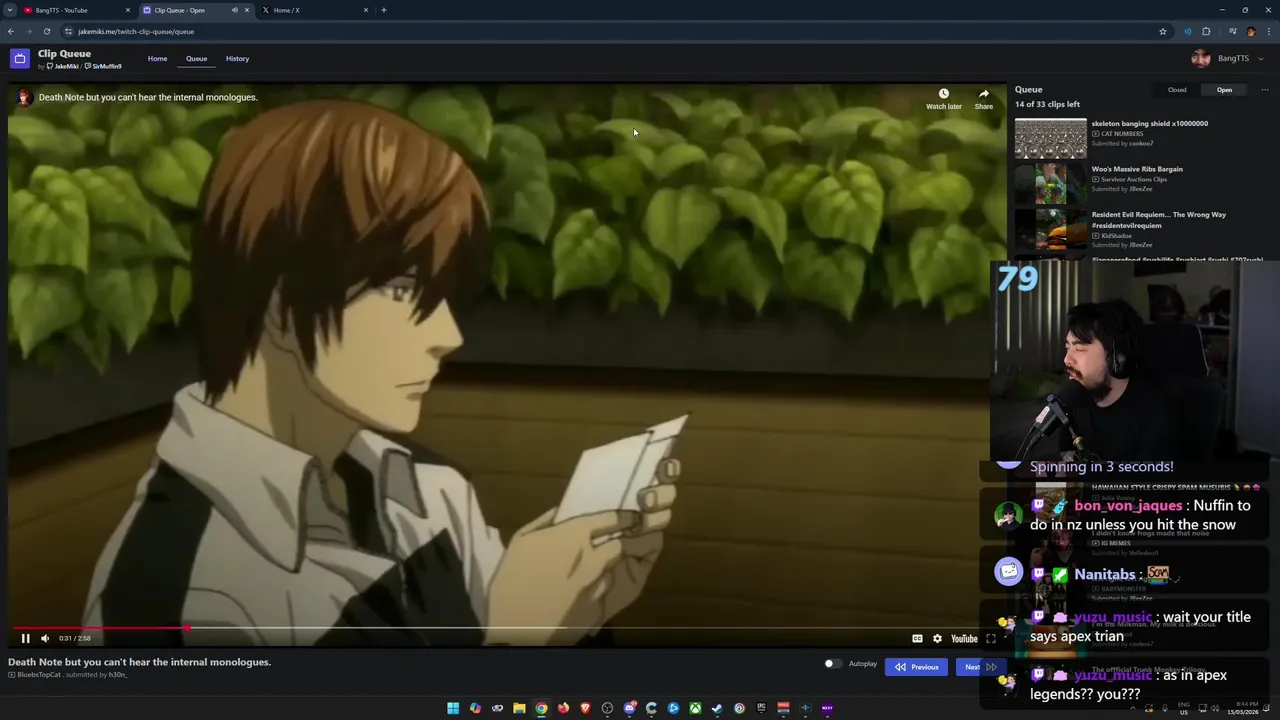Click the video progress bar
Viewport: 1280px width, 720px height.
(506, 628)
